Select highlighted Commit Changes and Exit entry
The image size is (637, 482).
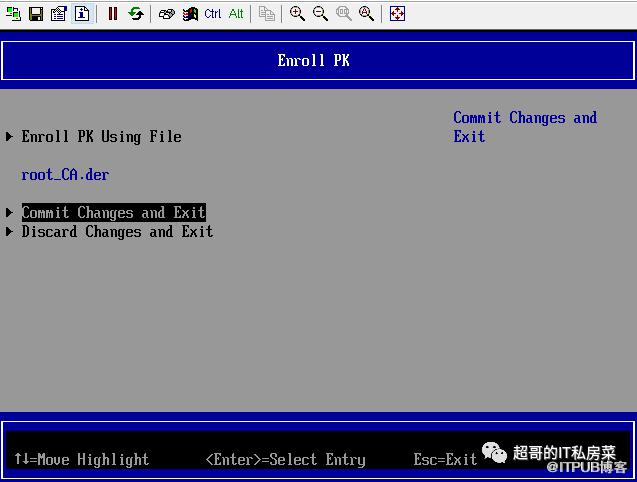click(113, 213)
